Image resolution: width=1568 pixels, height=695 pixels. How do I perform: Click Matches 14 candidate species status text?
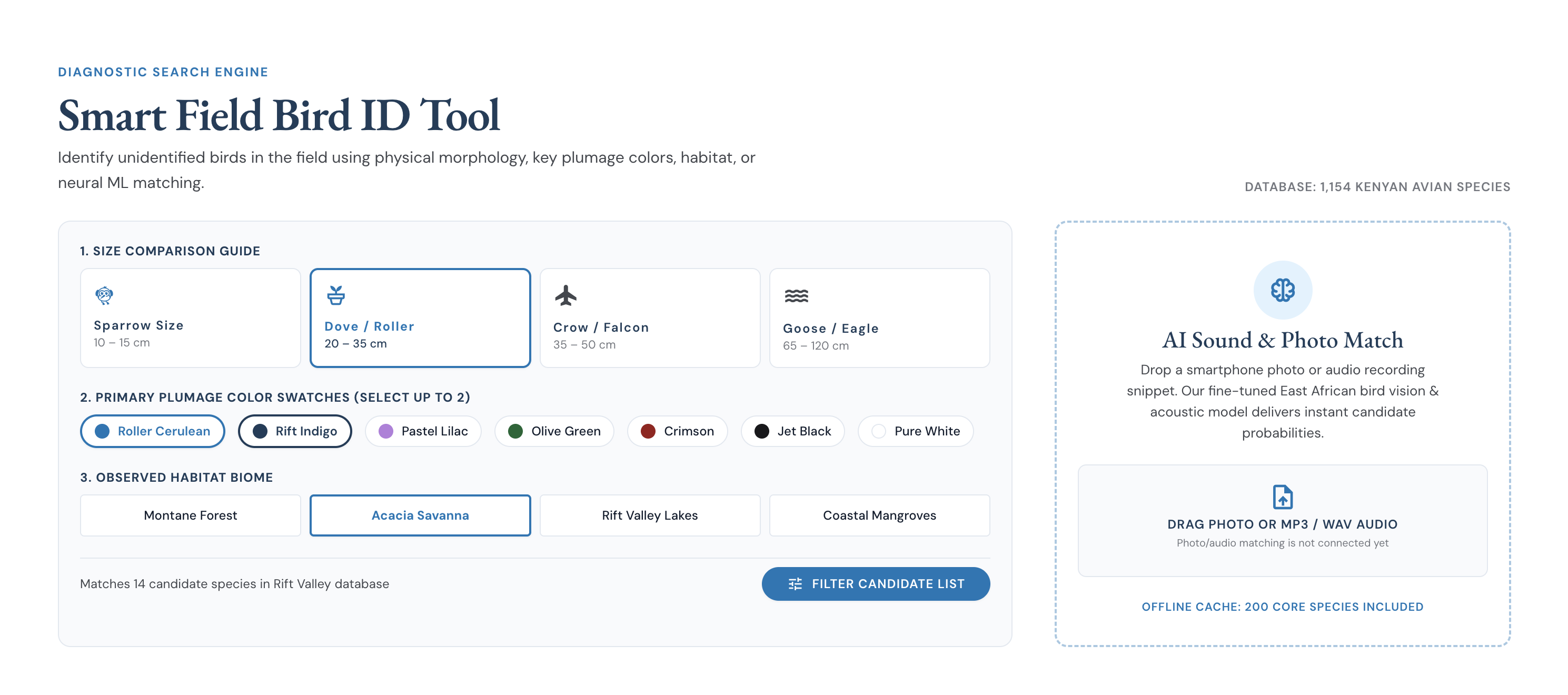pos(234,583)
